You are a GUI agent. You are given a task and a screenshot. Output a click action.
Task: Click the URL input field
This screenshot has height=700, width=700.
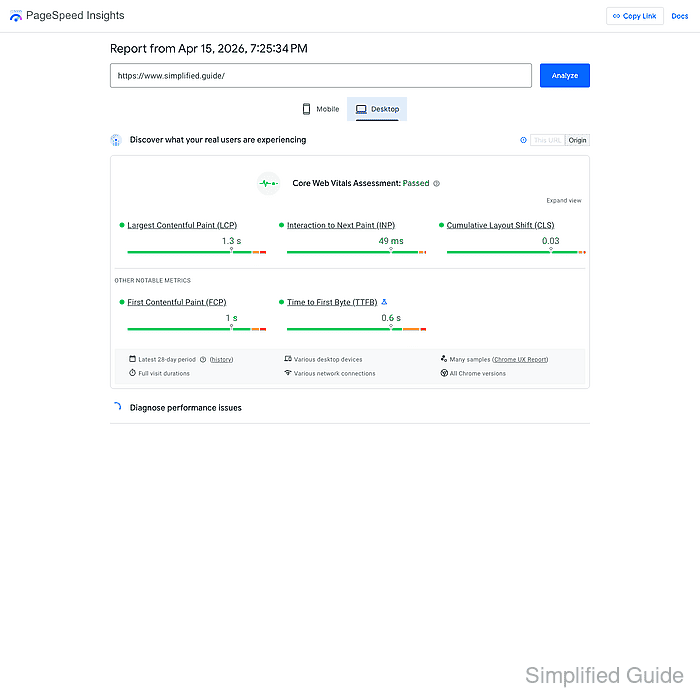[320, 76]
